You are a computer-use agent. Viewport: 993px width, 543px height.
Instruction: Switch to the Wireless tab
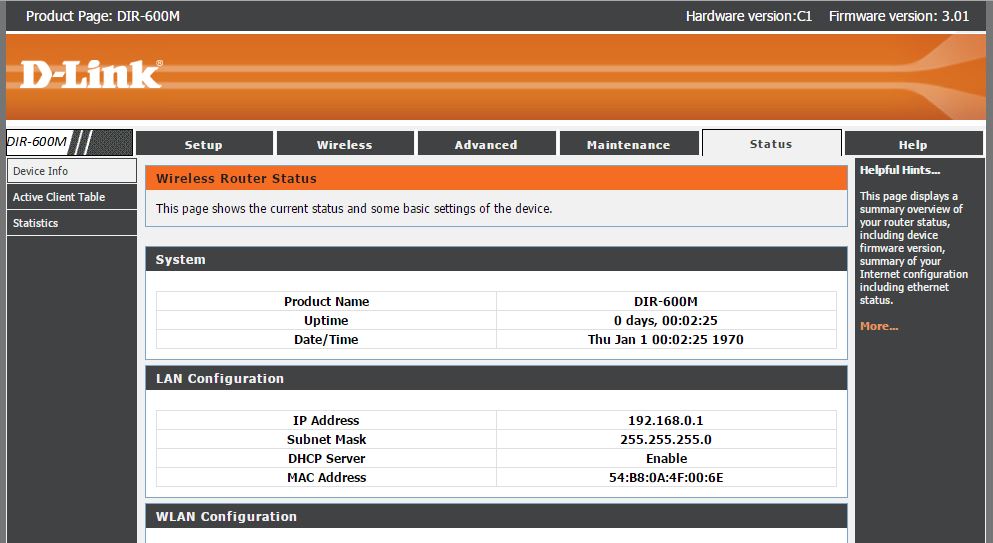[345, 144]
